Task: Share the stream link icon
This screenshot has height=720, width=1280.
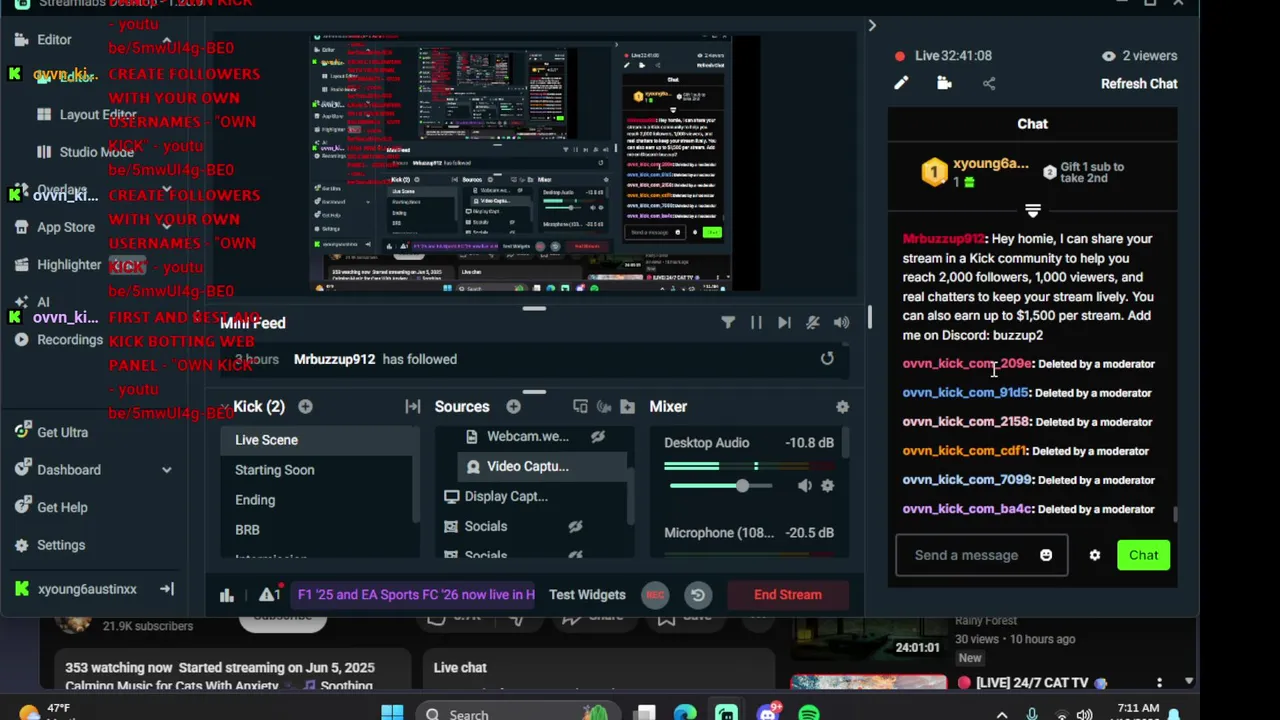Action: [989, 84]
